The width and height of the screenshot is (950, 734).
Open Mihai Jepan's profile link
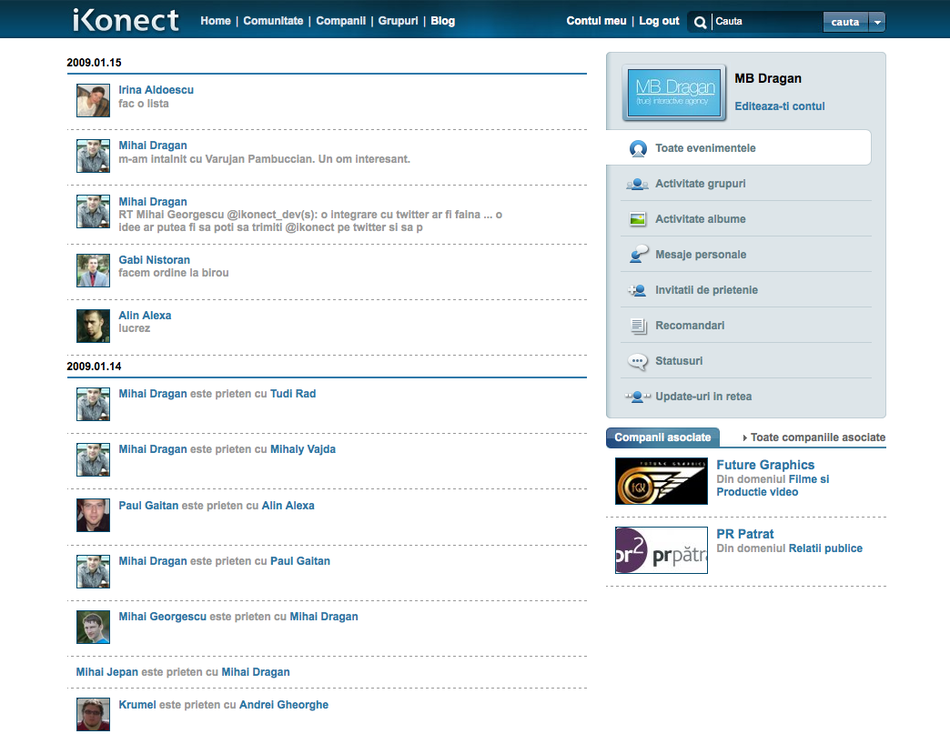[107, 672]
